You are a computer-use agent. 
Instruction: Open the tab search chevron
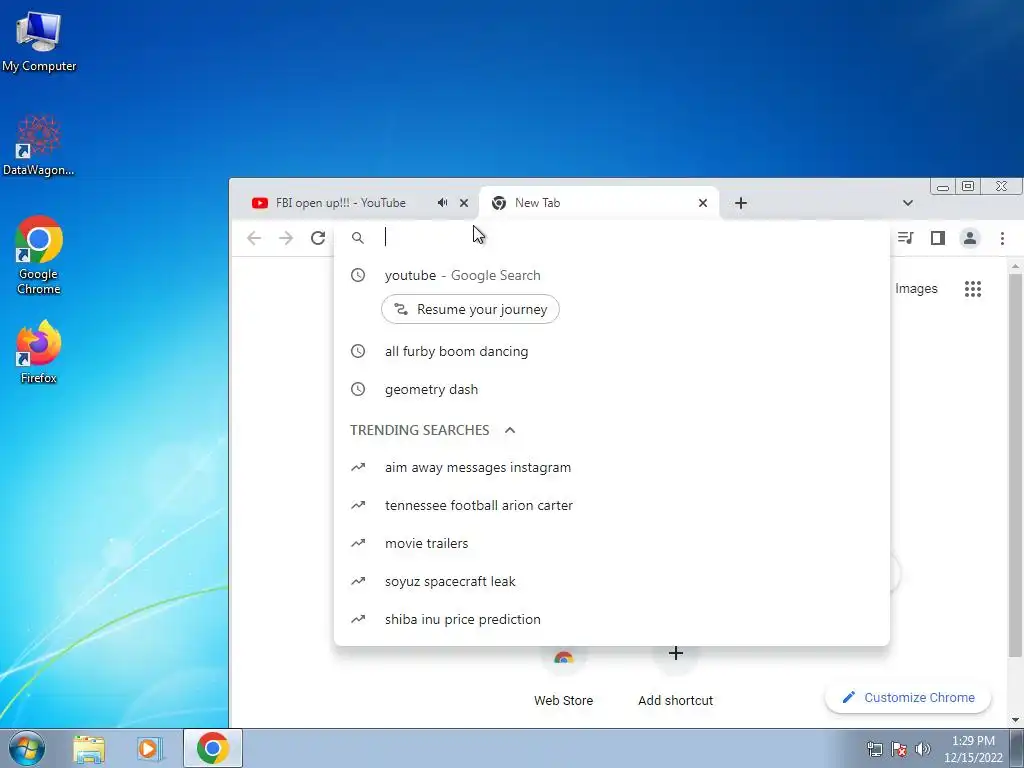(x=908, y=203)
